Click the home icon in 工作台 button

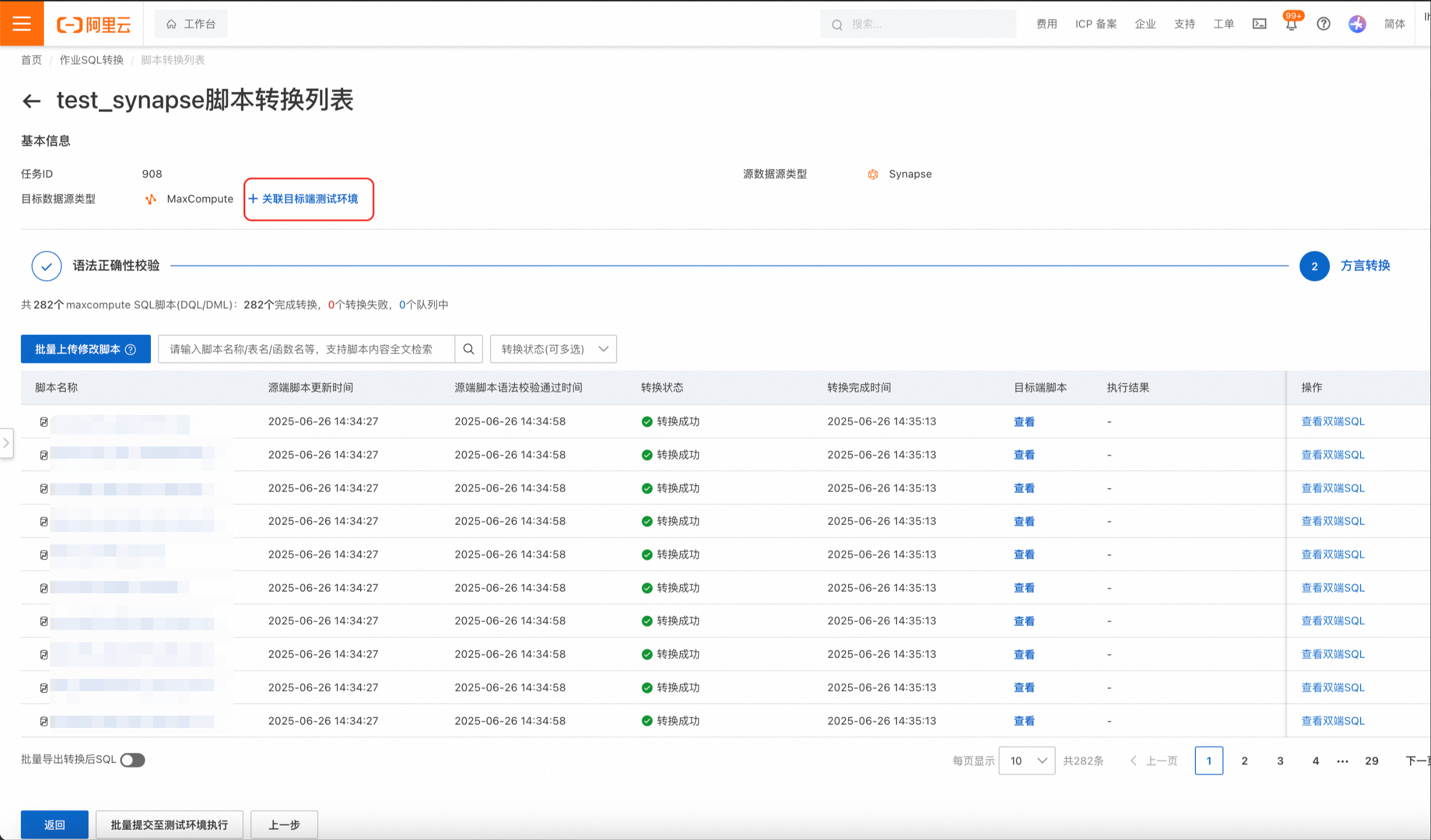(x=171, y=24)
